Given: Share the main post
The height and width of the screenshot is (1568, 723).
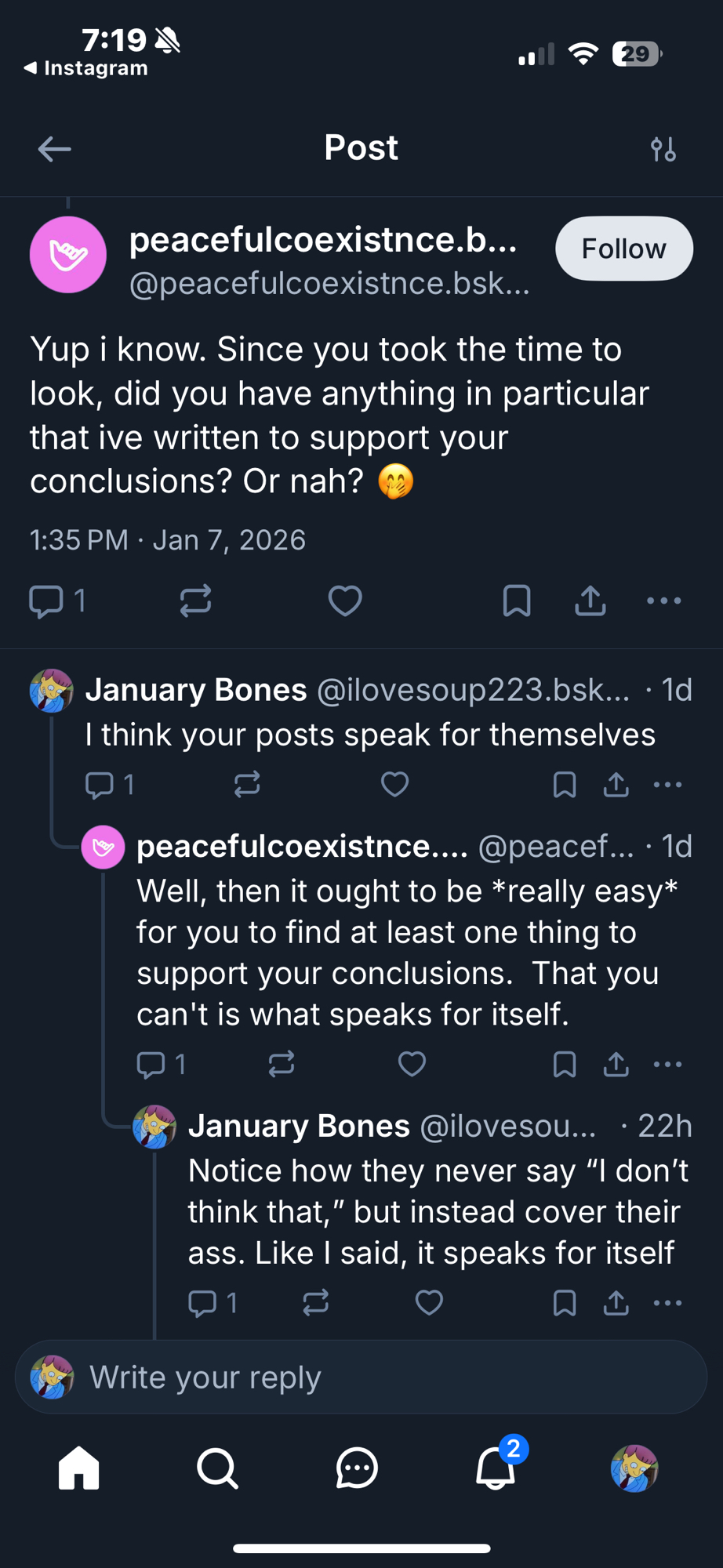Looking at the screenshot, I should (590, 601).
